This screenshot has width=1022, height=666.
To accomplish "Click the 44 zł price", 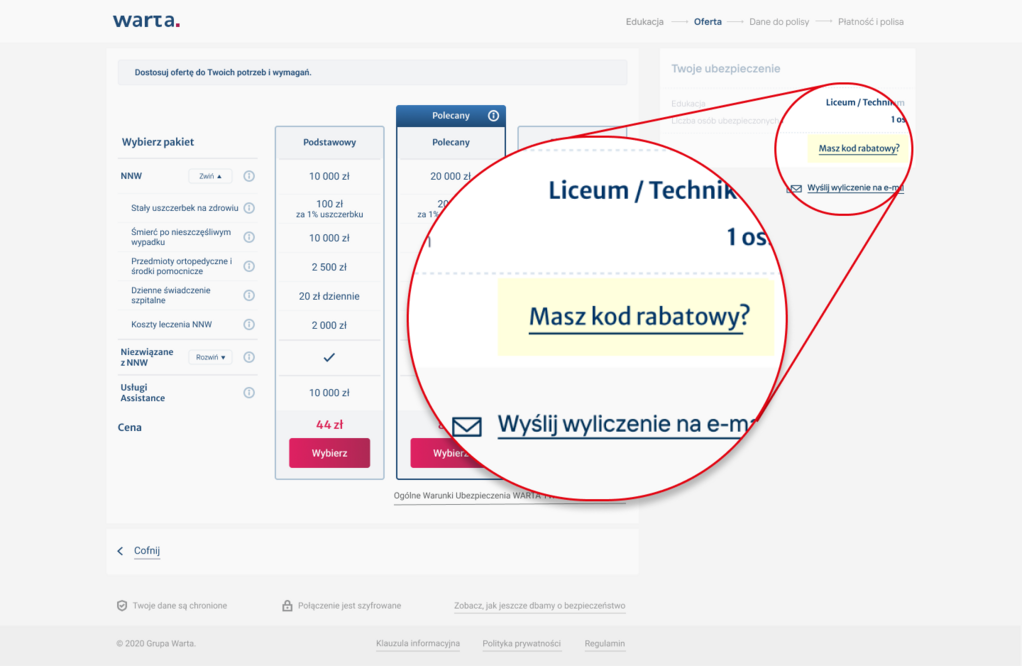I will 329,425.
